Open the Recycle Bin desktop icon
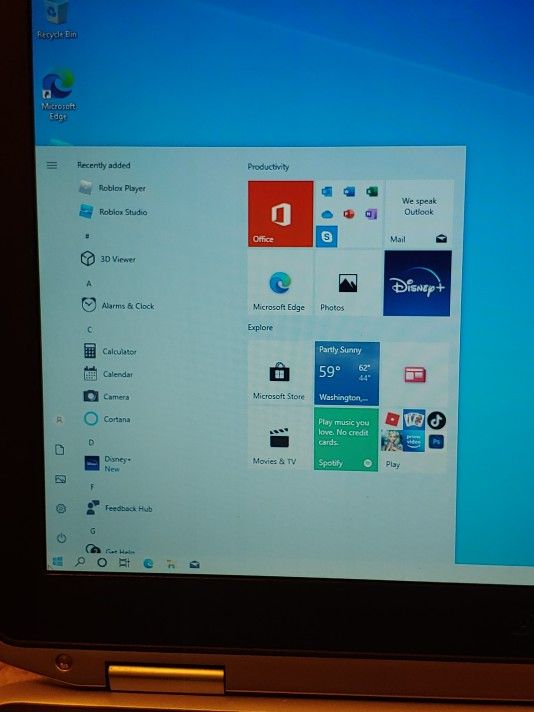The image size is (534, 712). pyautogui.click(x=57, y=19)
